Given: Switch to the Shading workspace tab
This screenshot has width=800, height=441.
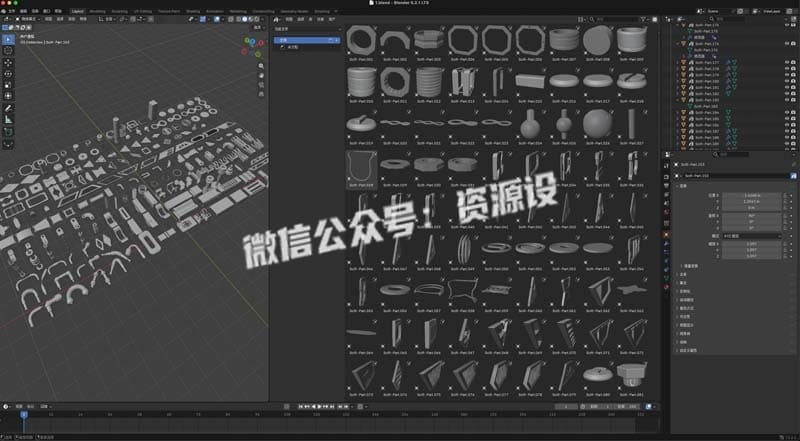Looking at the screenshot, I should [x=193, y=11].
